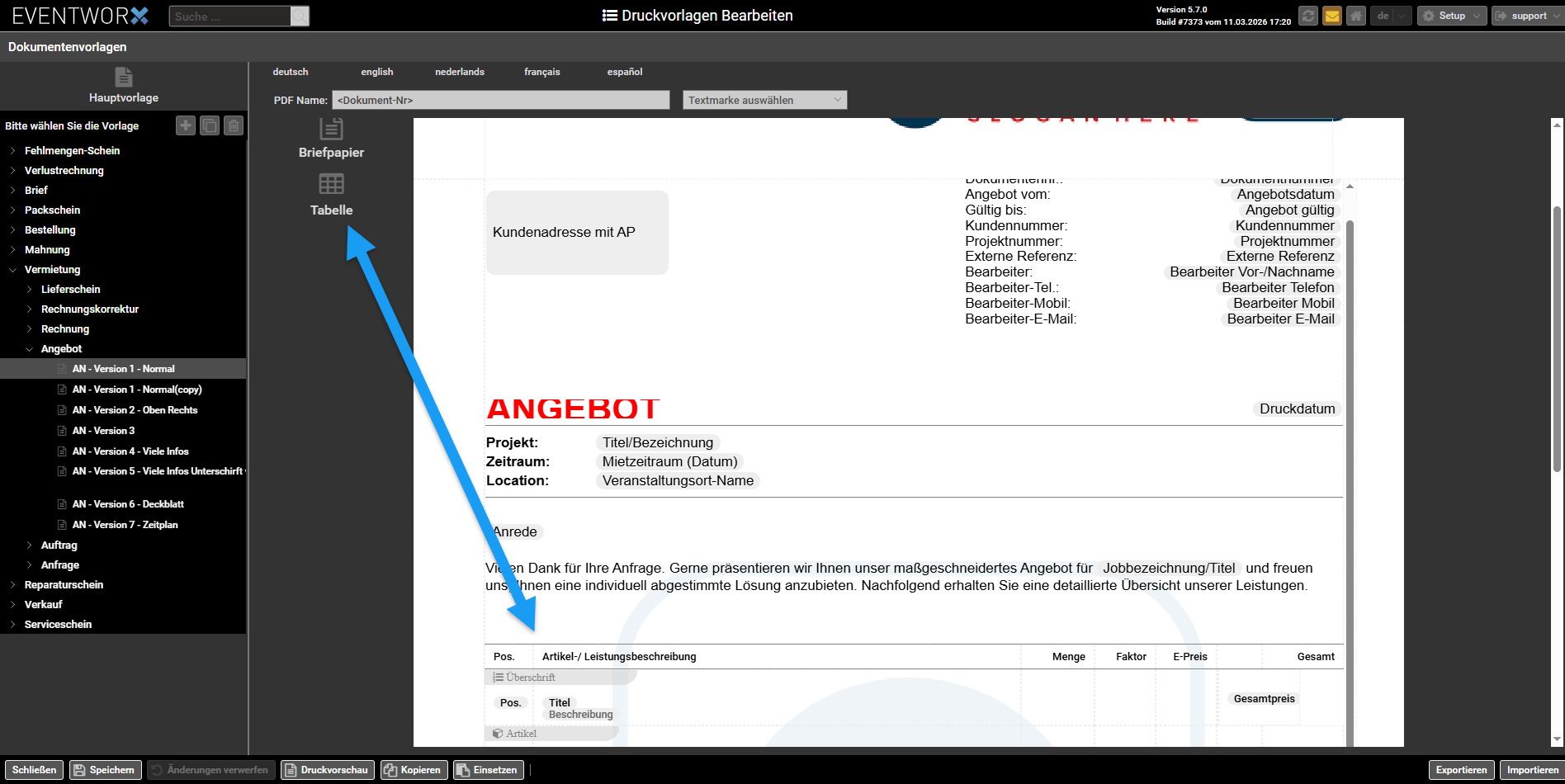Screen dimensions: 1565x784
Task: Open the yellow mail envelope icon
Action: click(x=1331, y=16)
